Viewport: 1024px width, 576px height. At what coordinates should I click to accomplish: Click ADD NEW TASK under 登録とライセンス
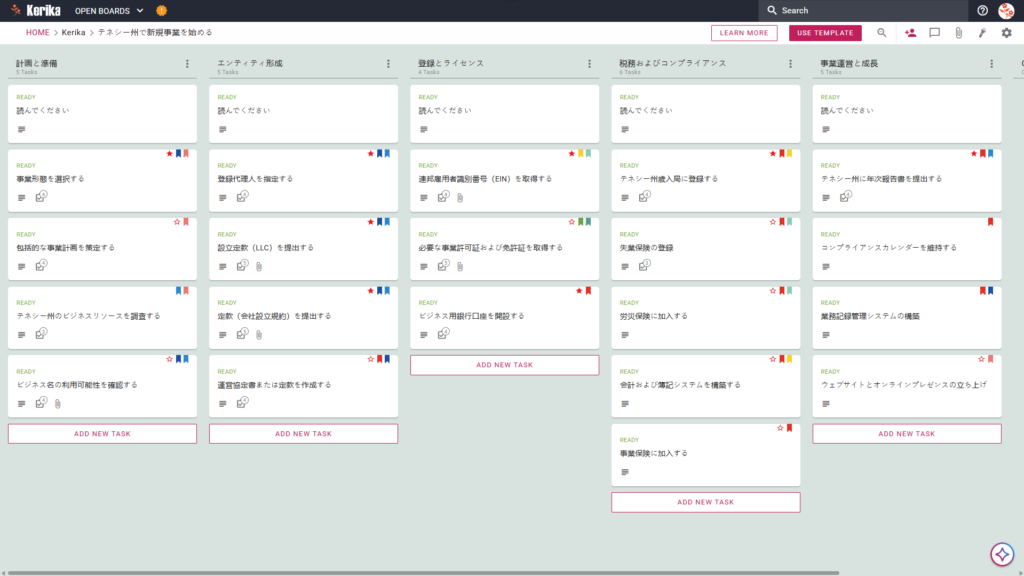point(504,365)
